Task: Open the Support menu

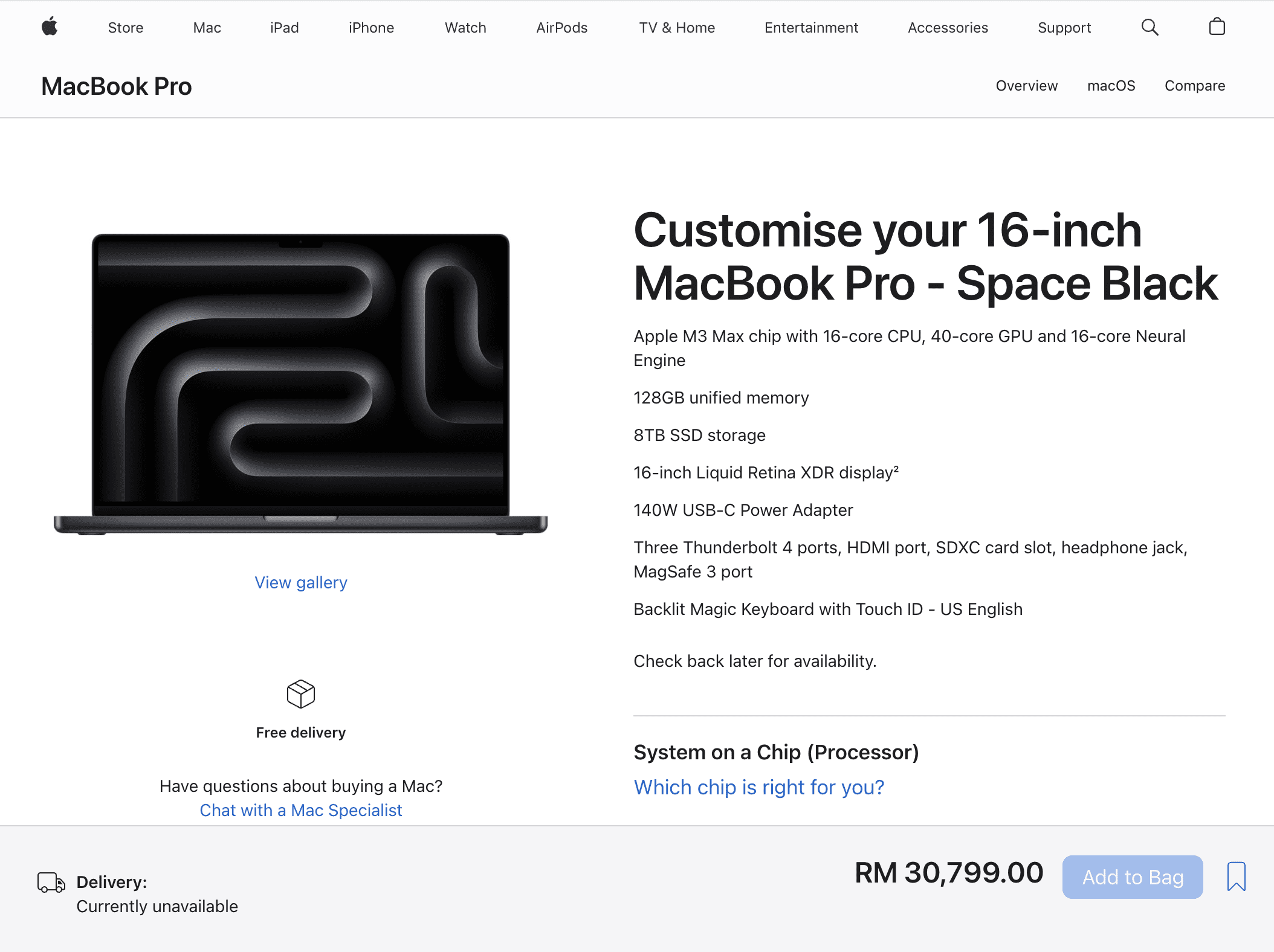Action: click(x=1064, y=27)
